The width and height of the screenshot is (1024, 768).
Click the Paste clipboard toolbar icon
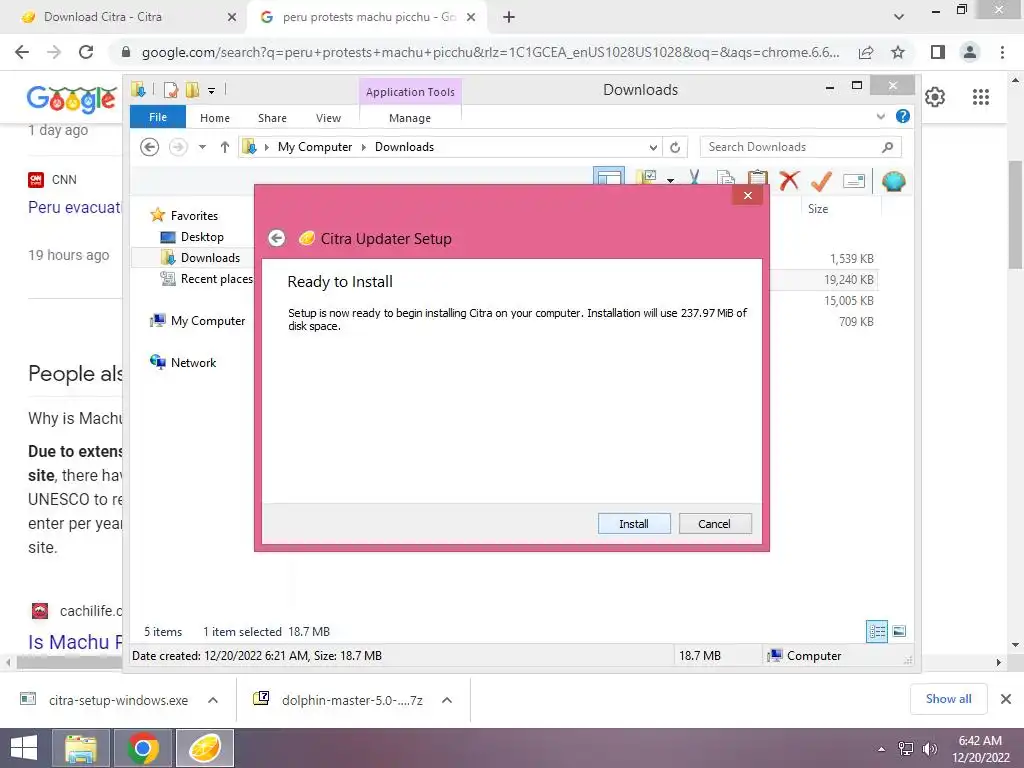tap(758, 180)
